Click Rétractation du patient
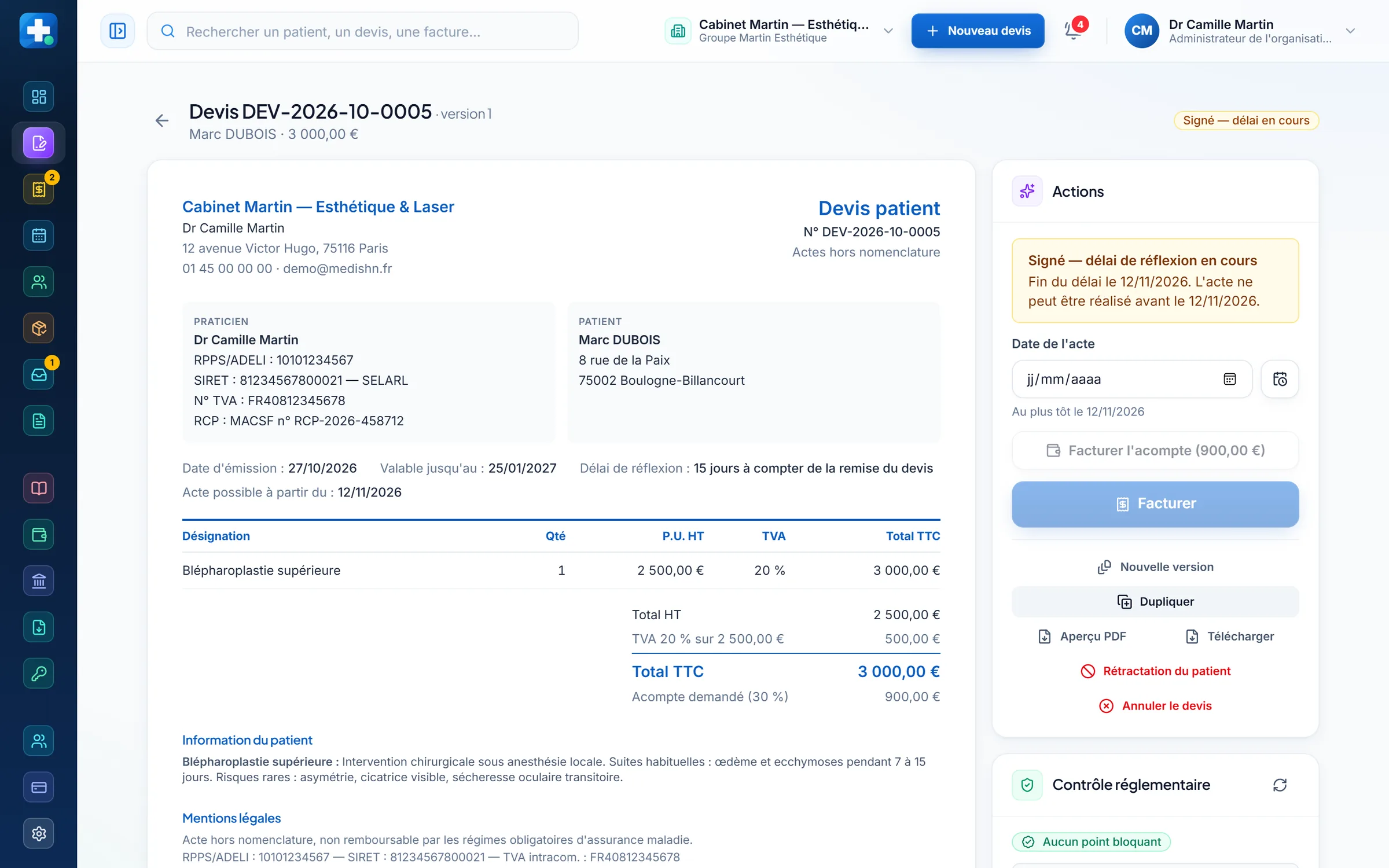Viewport: 1389px width, 868px height. coord(1155,671)
